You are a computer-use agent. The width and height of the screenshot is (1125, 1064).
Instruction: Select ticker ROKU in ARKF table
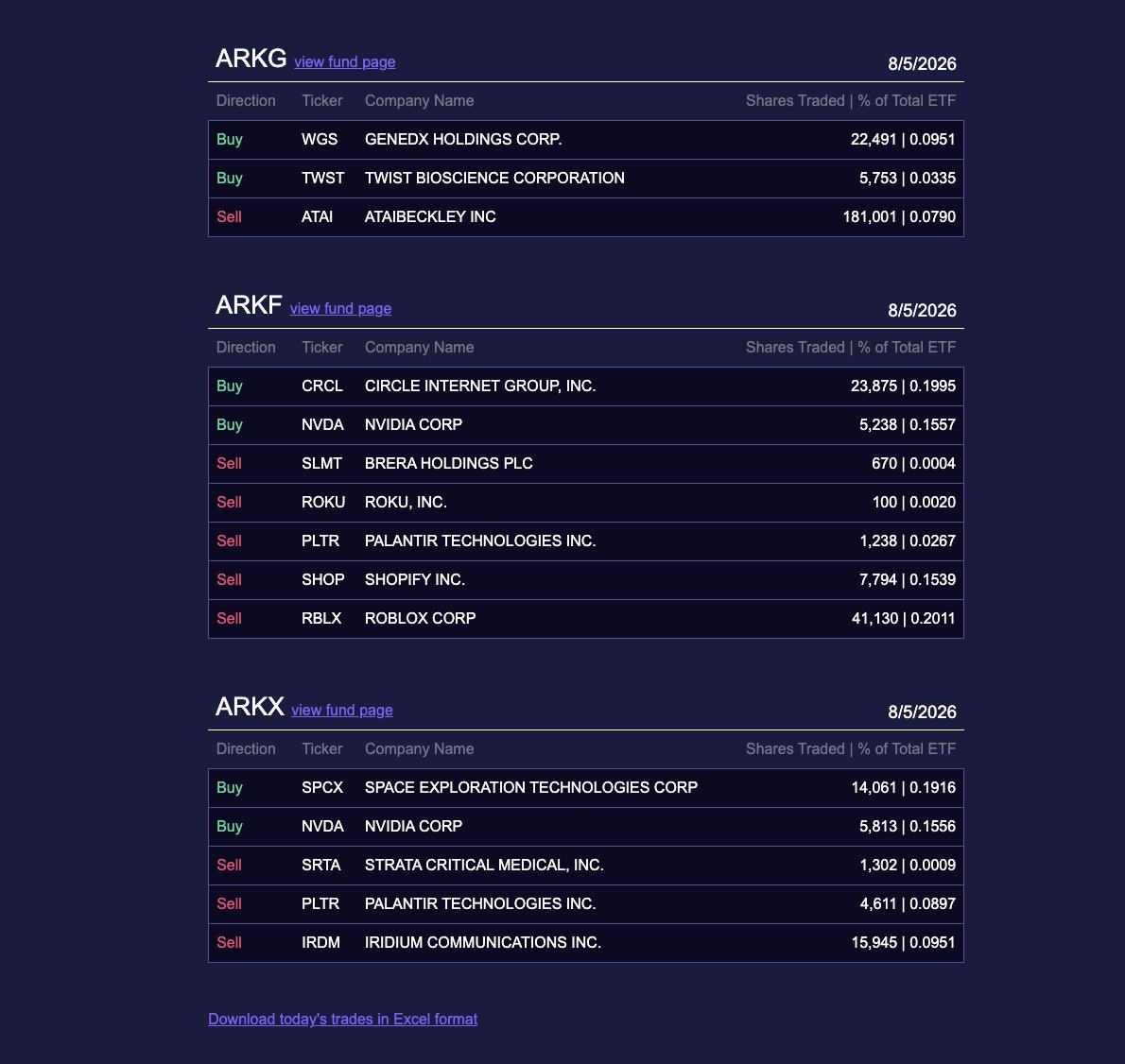point(323,502)
